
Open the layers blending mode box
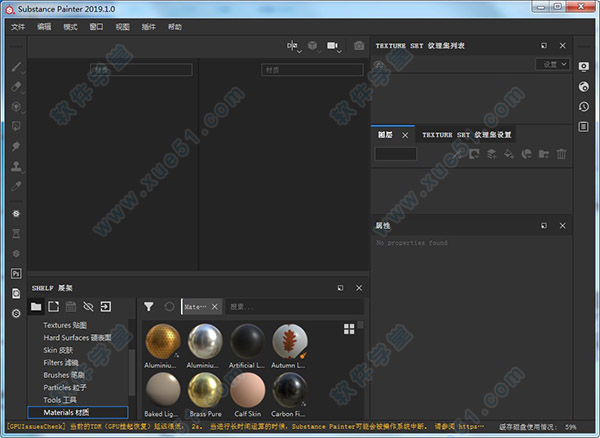(396, 154)
